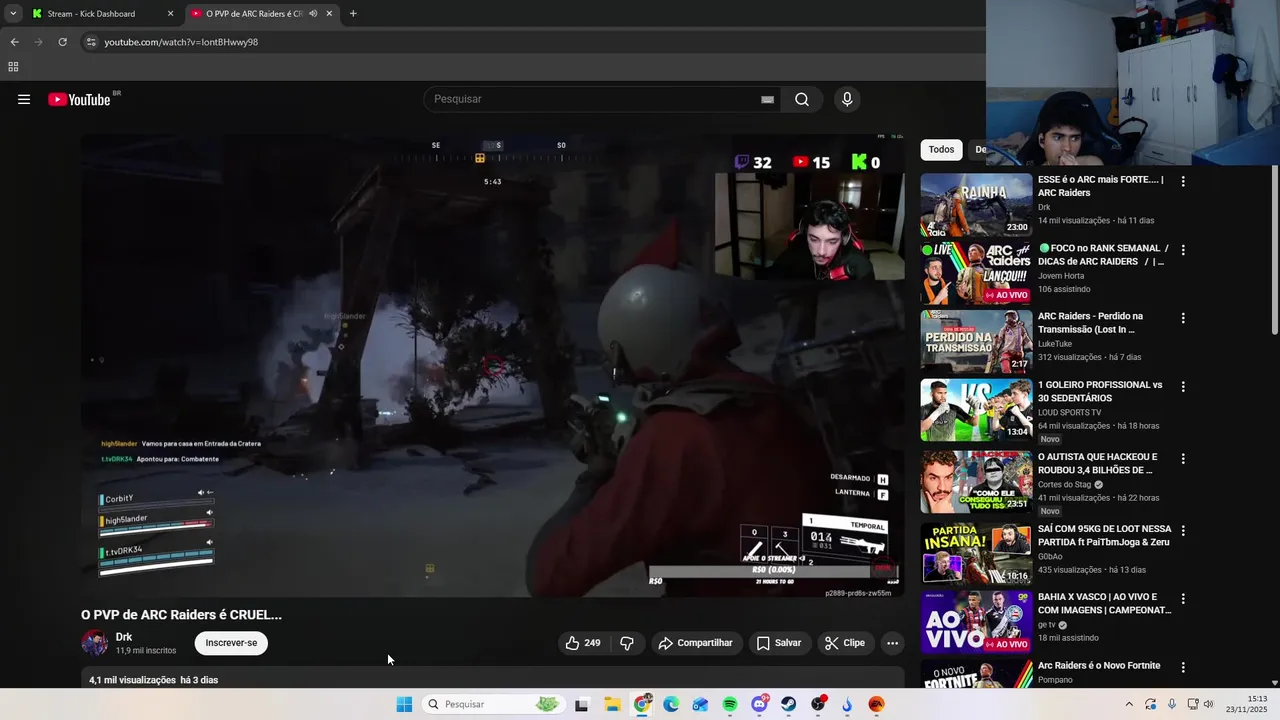Click the search magnifier button
1280x720 pixels.
802,99
